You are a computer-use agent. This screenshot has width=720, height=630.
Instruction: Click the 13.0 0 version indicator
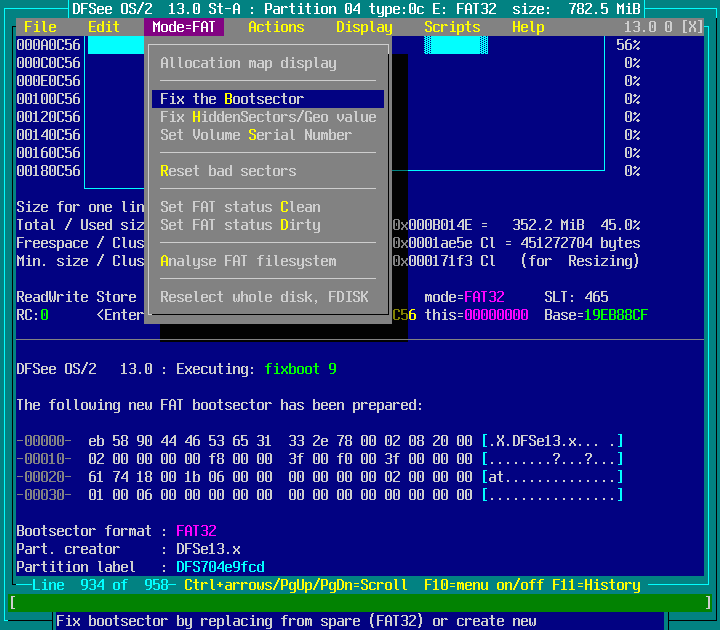648,27
